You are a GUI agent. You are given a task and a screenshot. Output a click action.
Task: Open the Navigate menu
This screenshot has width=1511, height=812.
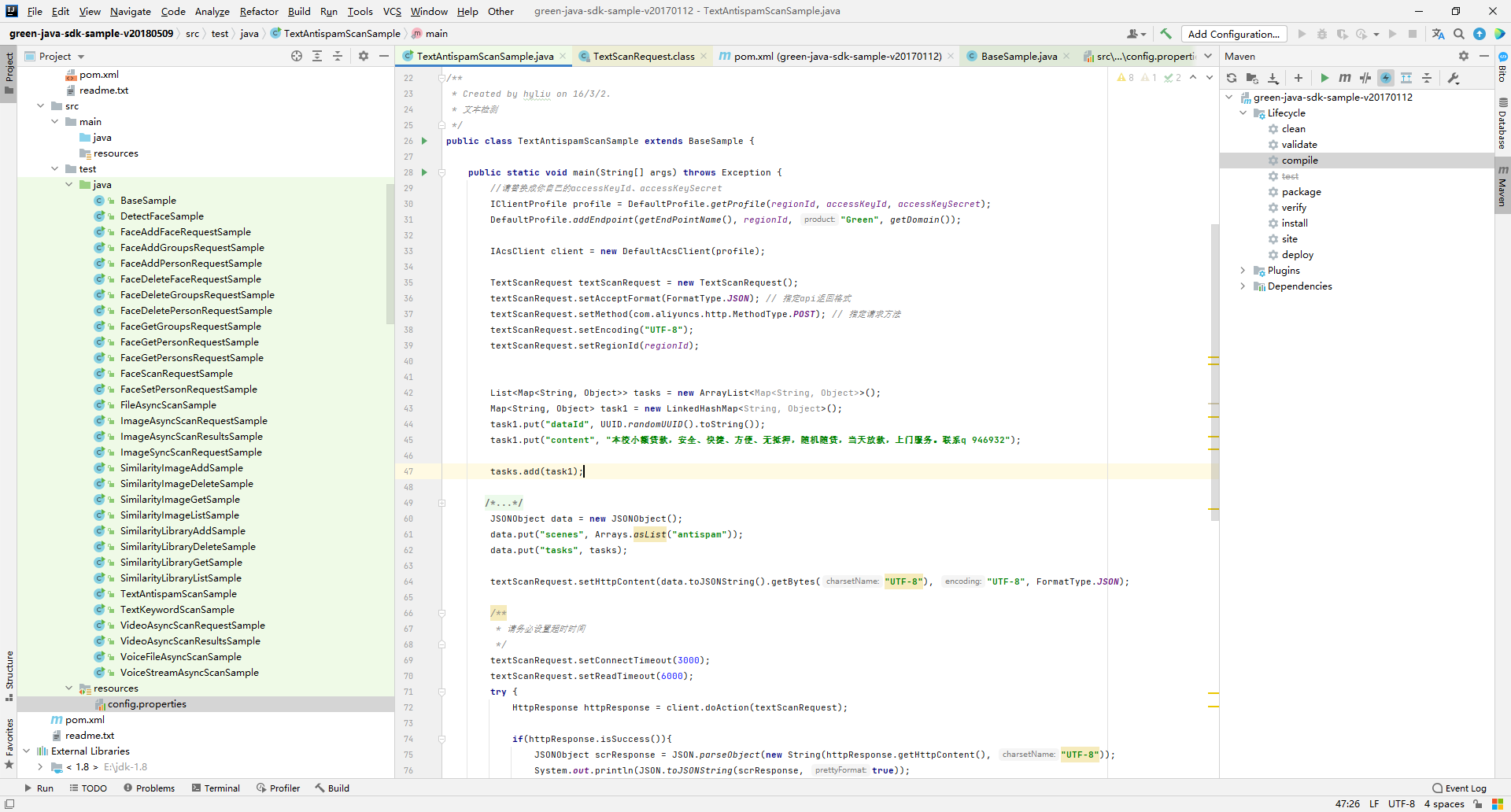pos(130,11)
